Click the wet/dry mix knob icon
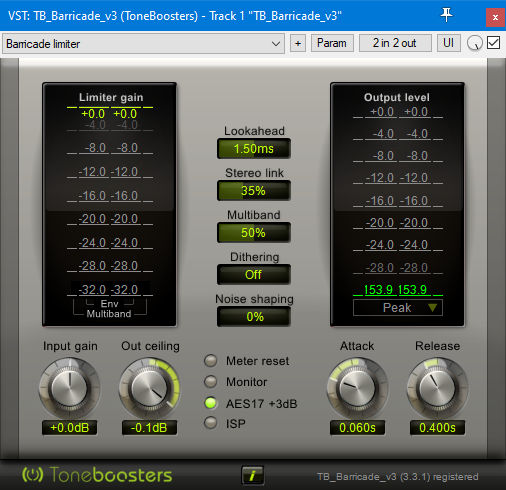Viewport: 506px width, 490px height. pyautogui.click(x=475, y=43)
